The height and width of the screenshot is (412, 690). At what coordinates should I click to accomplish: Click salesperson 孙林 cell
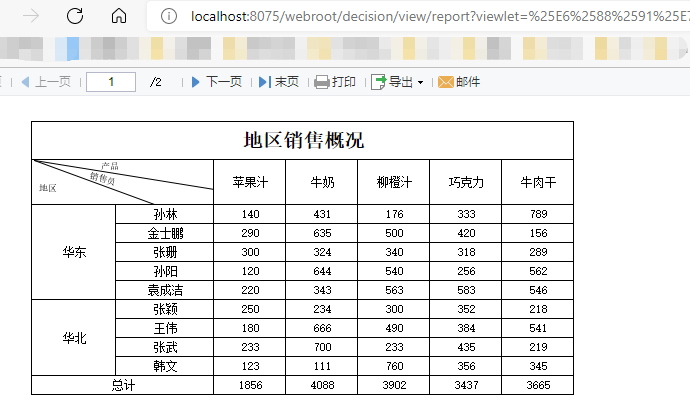(x=165, y=214)
